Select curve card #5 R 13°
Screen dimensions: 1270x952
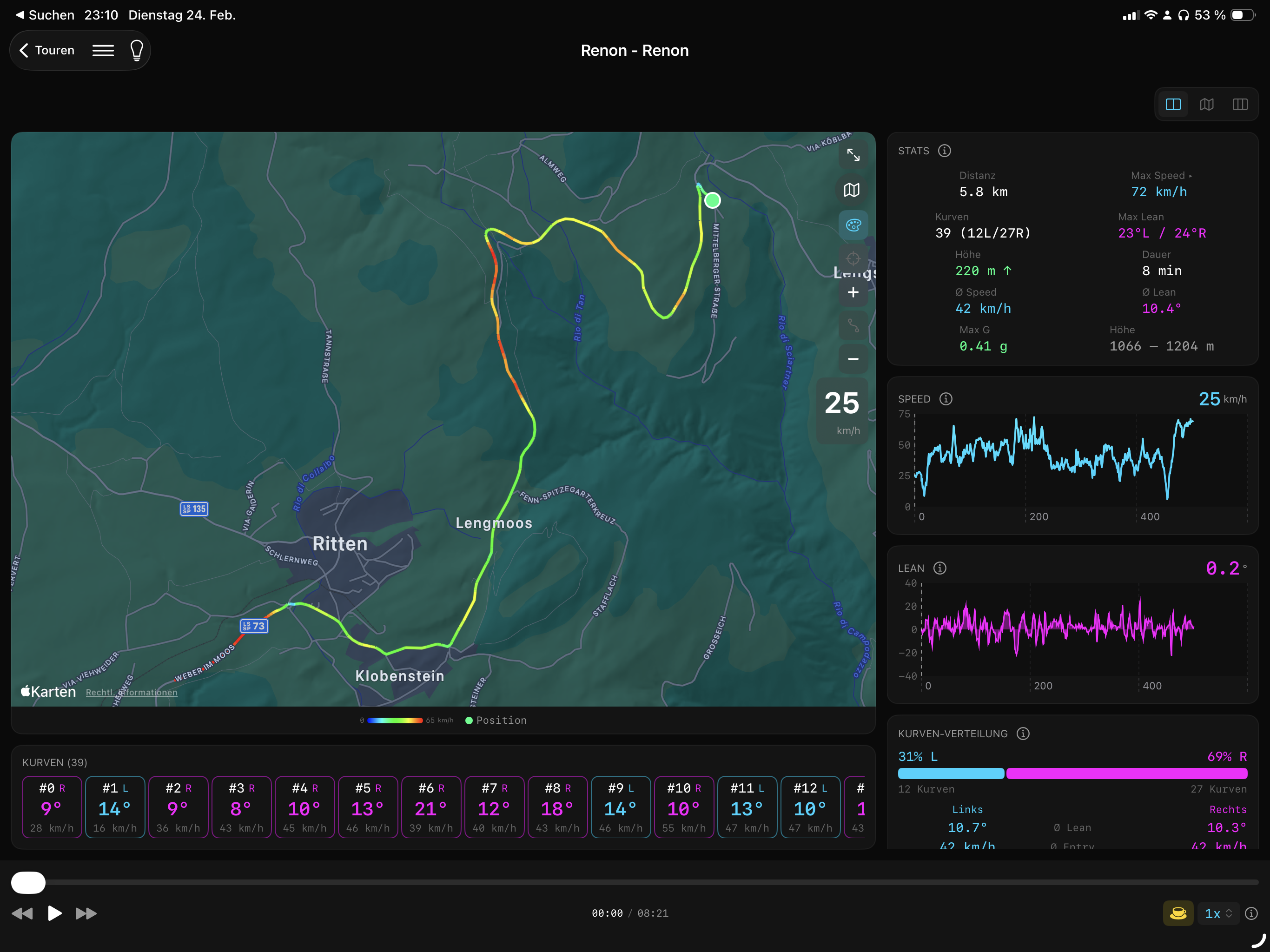click(x=367, y=807)
